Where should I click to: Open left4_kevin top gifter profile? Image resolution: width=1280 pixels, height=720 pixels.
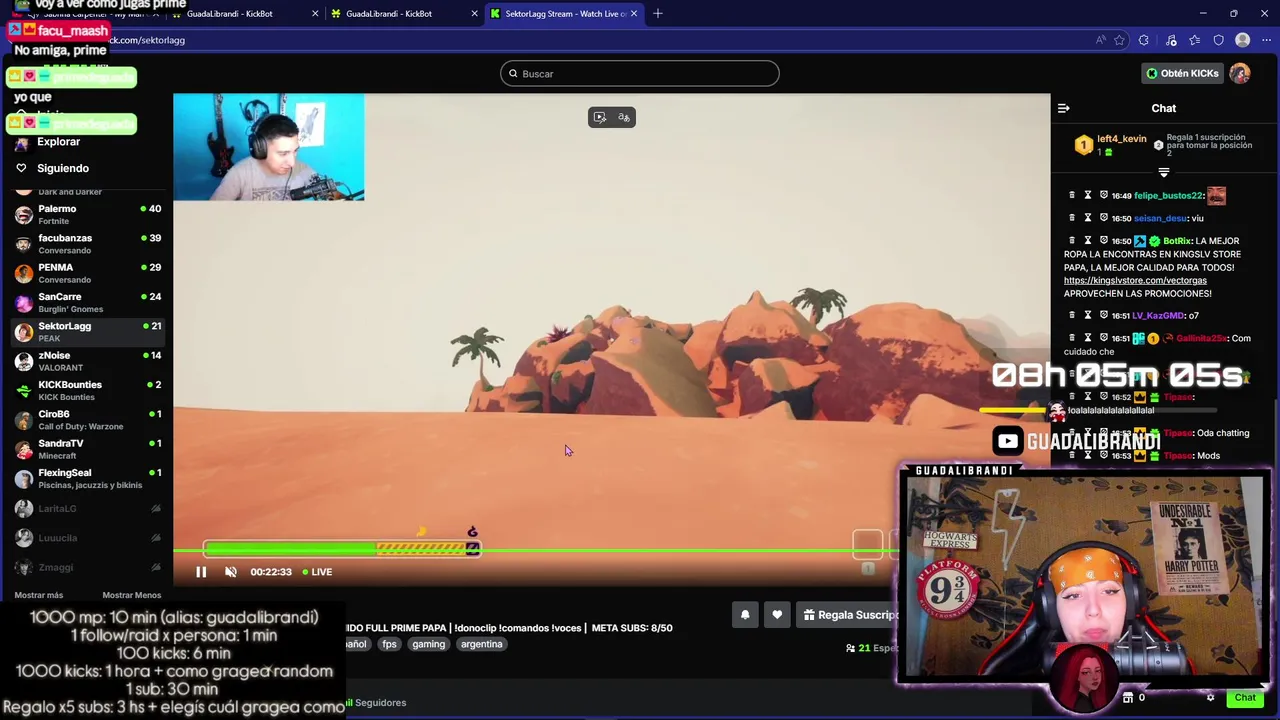[1121, 139]
